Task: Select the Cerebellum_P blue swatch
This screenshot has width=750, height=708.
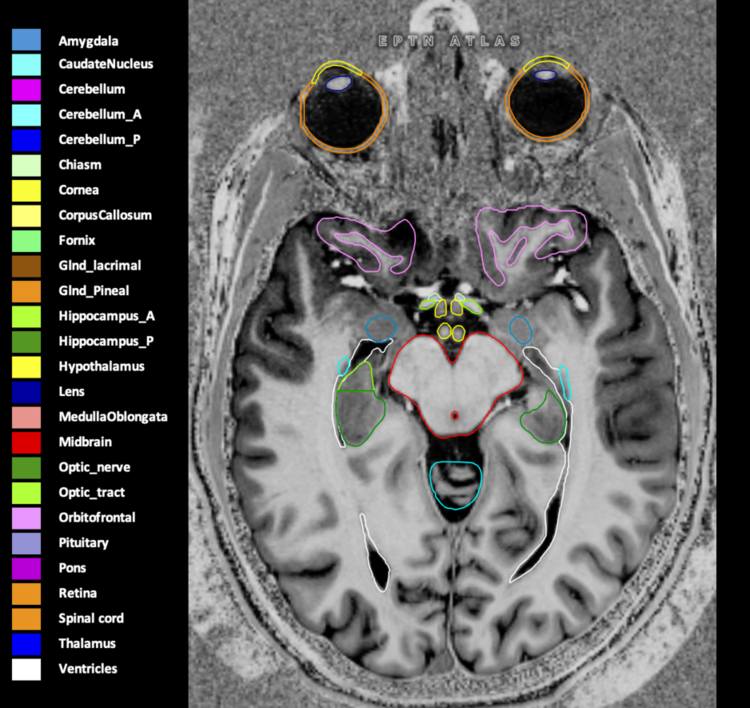Action: click(26, 140)
